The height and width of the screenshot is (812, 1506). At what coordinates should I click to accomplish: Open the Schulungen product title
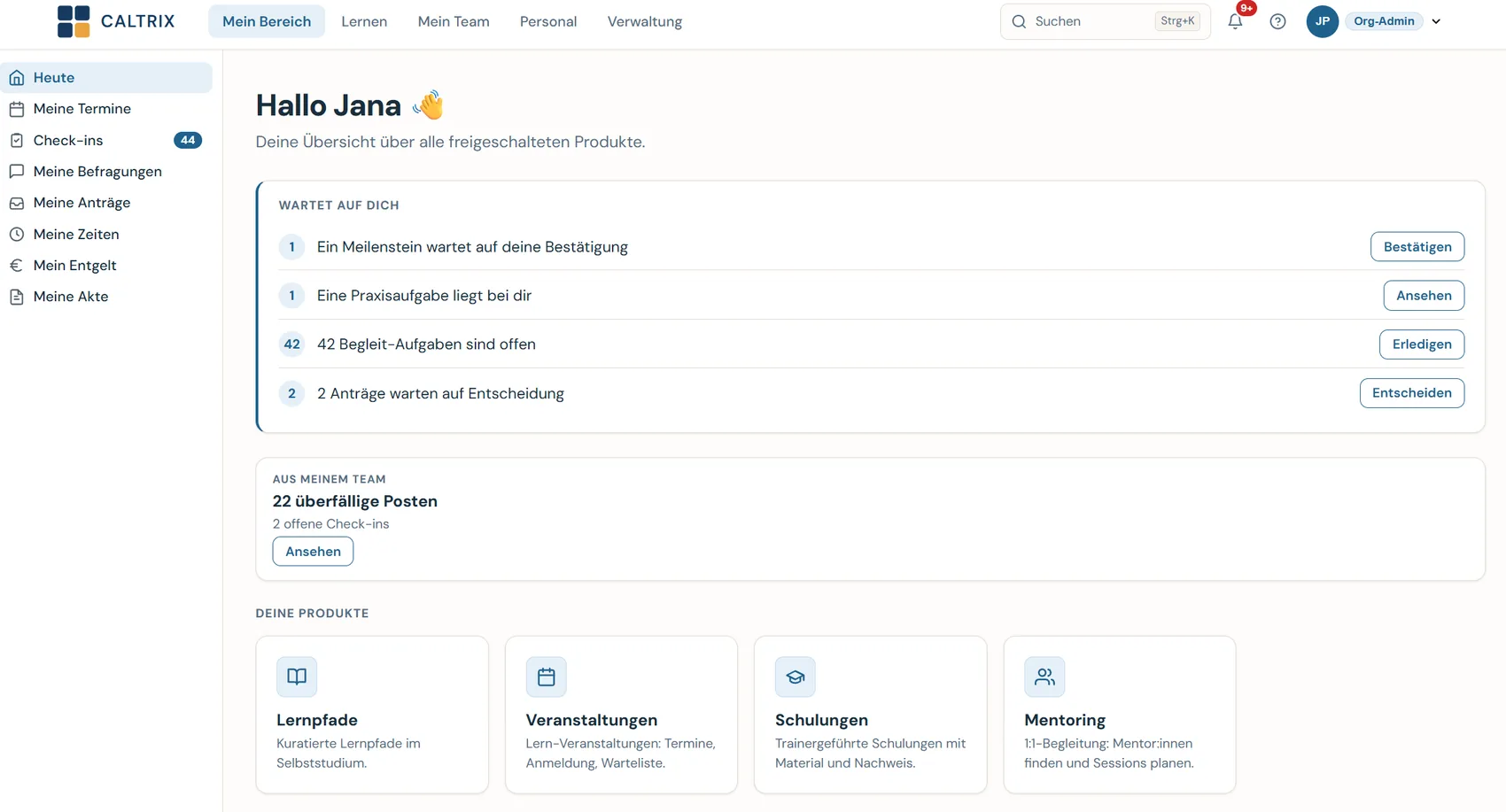[x=821, y=720]
